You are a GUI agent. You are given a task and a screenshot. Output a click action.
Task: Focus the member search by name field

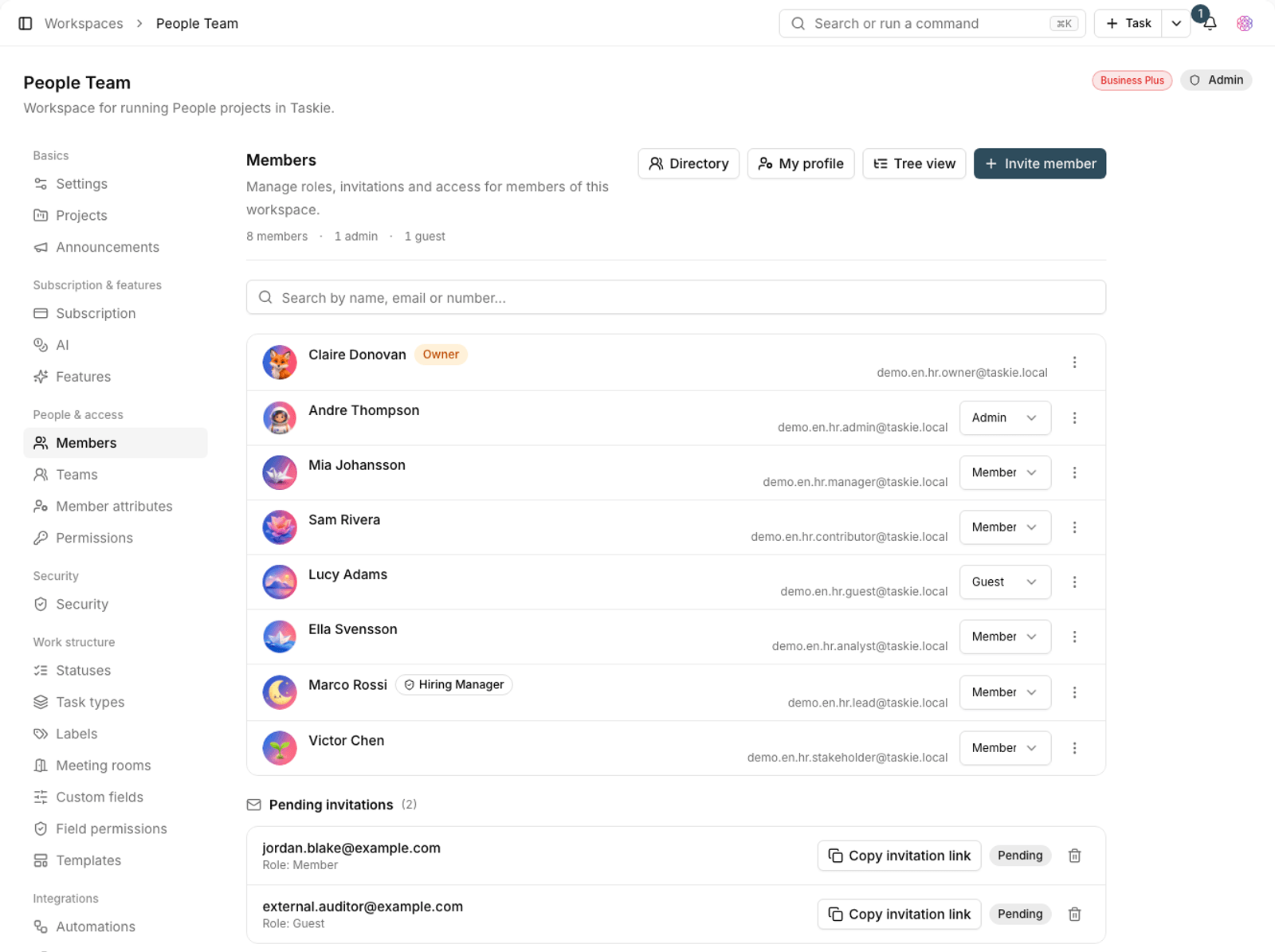(x=676, y=297)
